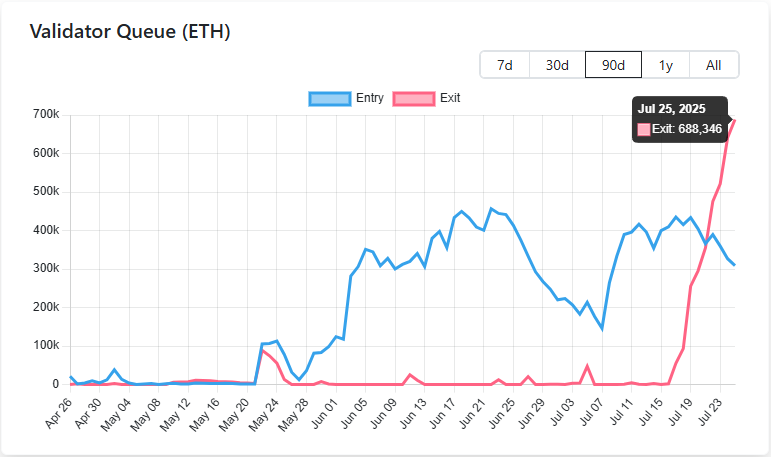771x457 pixels.
Task: Click the tooltip's pink Exit color box
Action: [643, 129]
